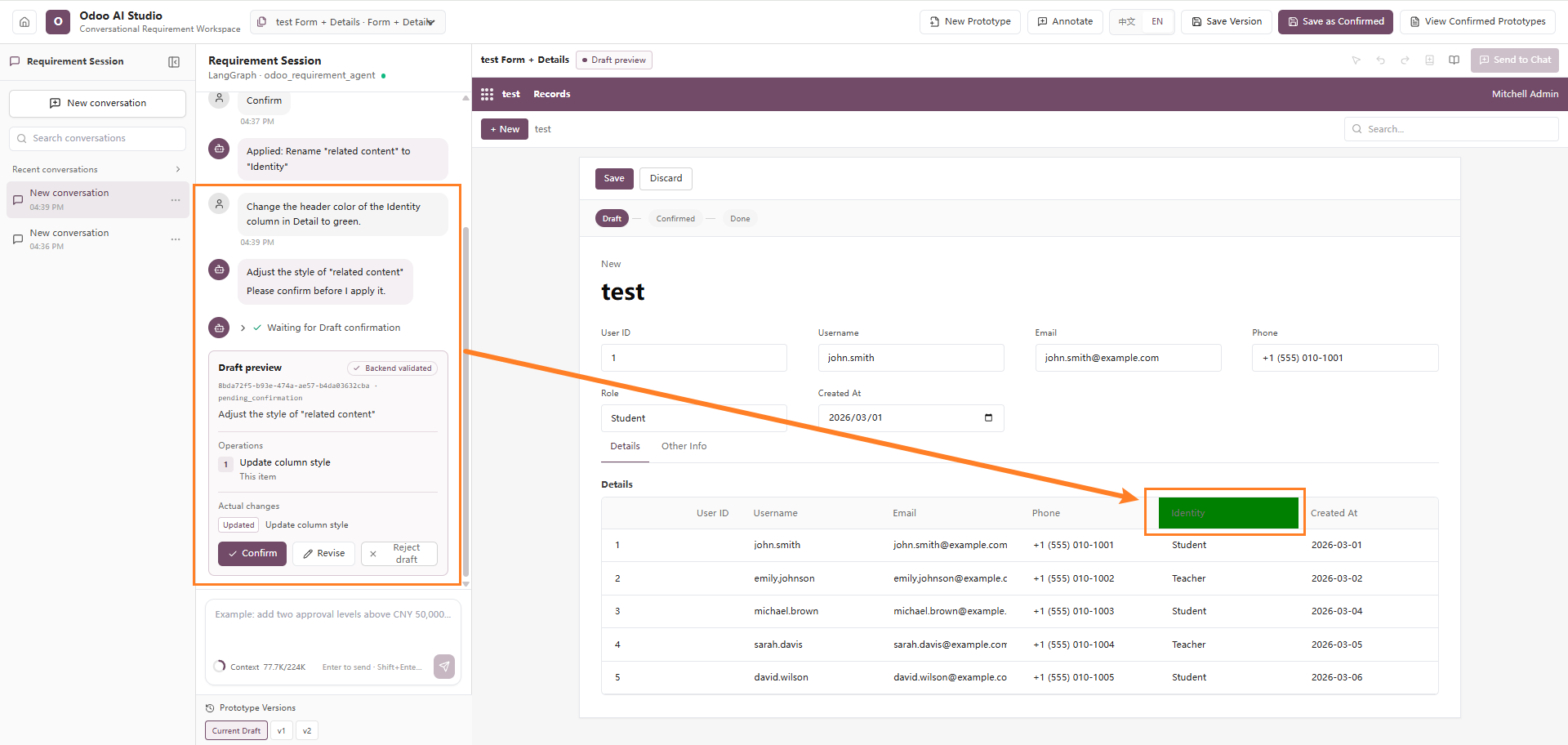The width and height of the screenshot is (1568, 745).
Task: Click the Username field john.smith
Action: click(911, 358)
